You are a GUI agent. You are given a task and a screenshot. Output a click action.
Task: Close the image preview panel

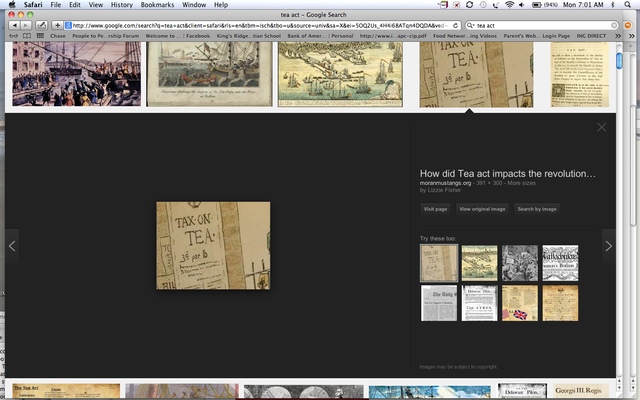[x=602, y=127]
